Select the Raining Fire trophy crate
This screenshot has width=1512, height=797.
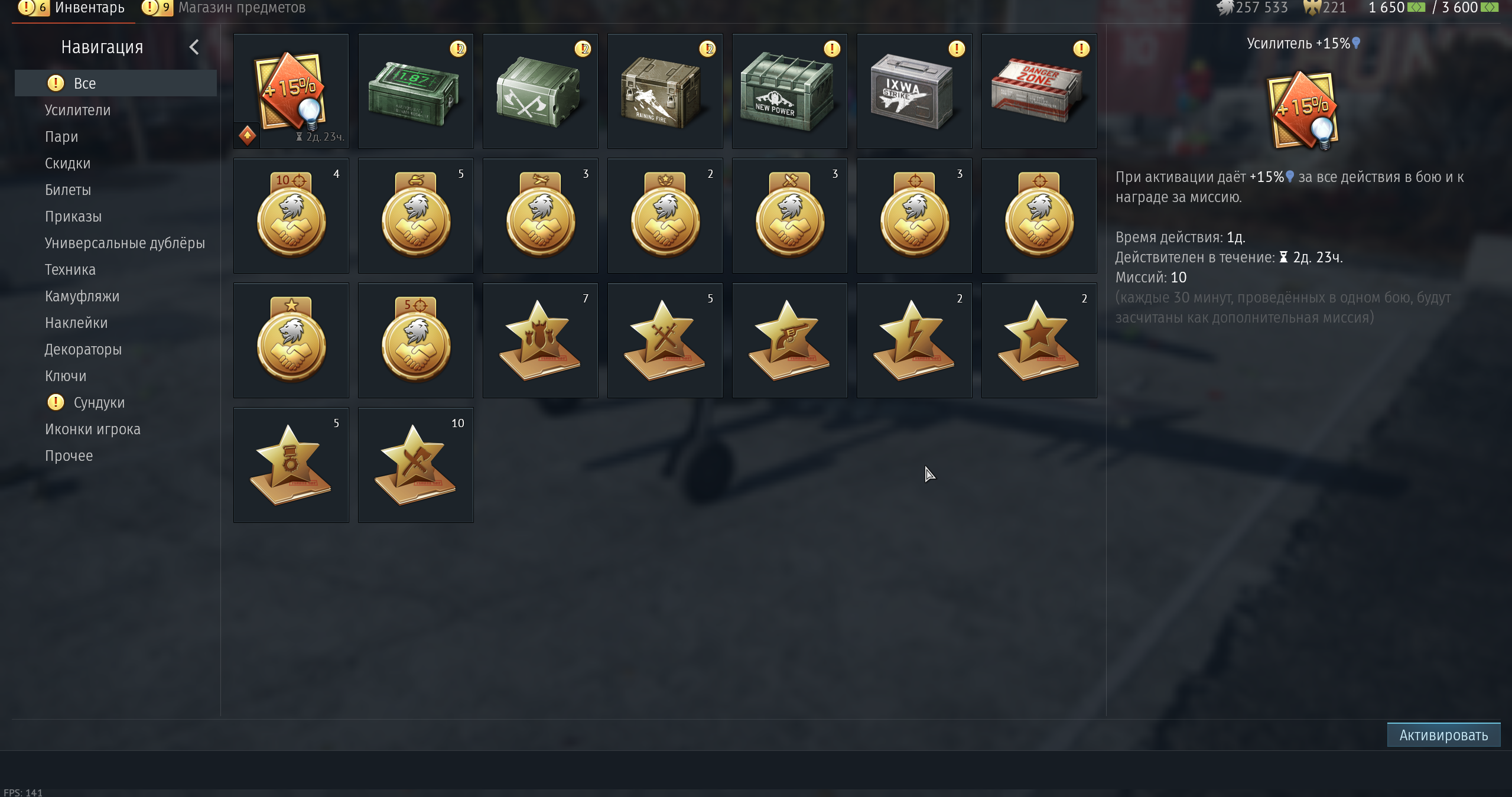point(665,91)
